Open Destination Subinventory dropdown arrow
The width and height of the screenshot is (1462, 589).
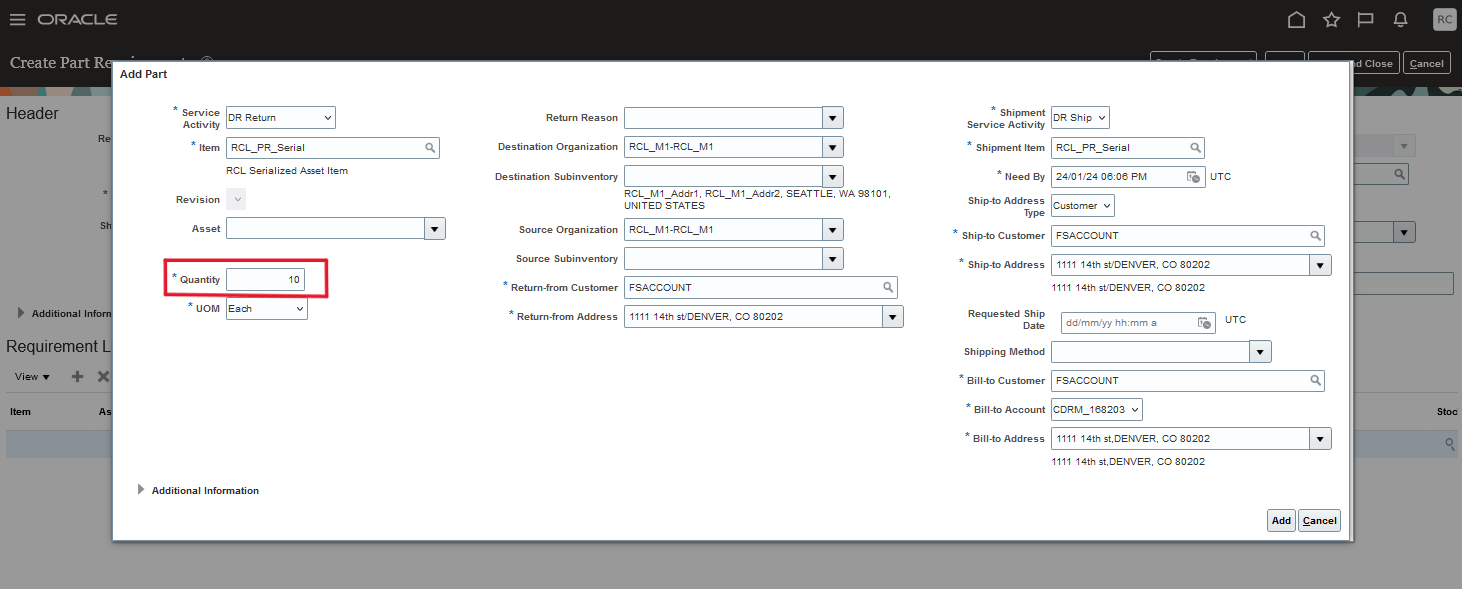coord(833,177)
